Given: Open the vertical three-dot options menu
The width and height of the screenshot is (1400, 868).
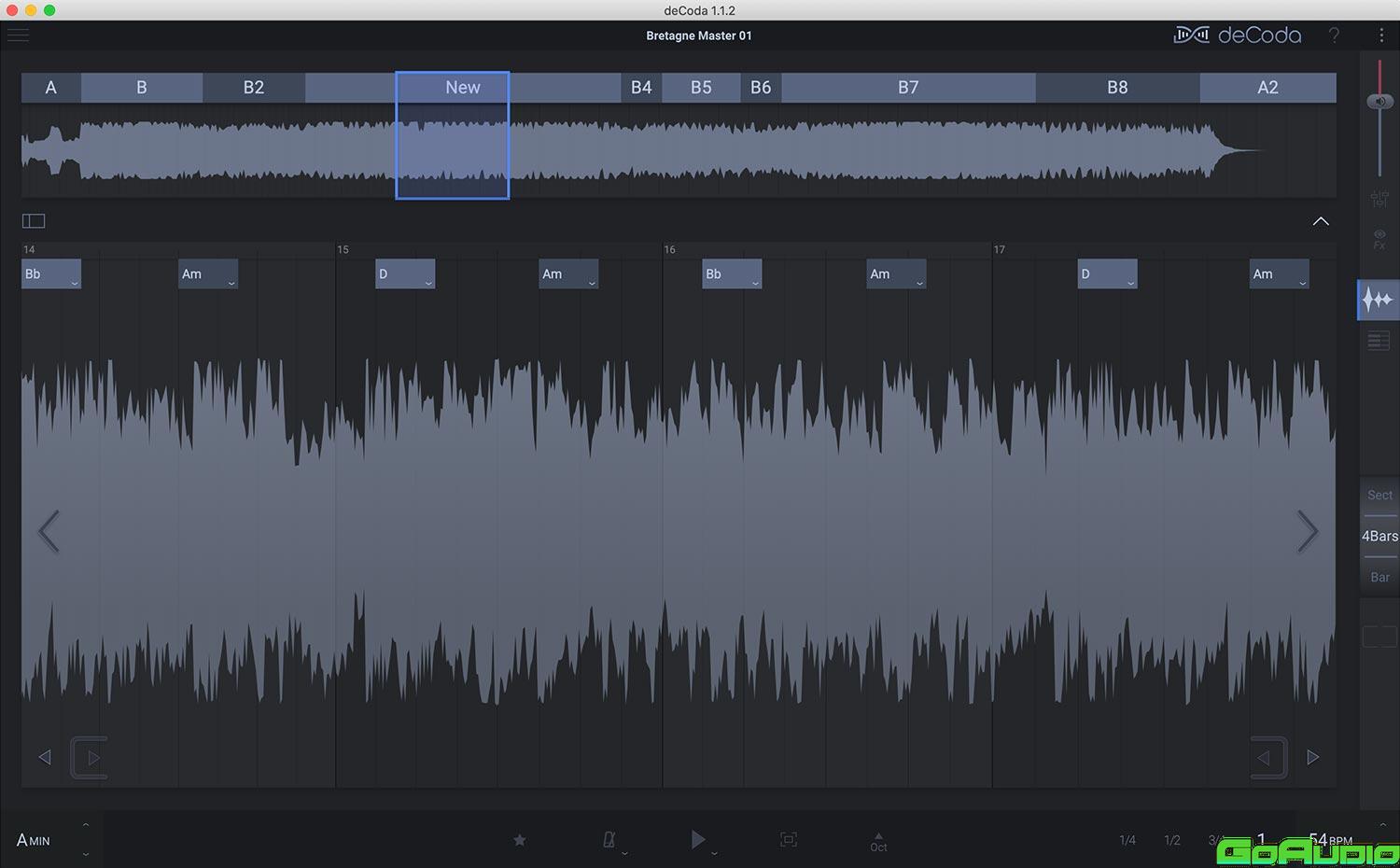Looking at the screenshot, I should [1381, 35].
